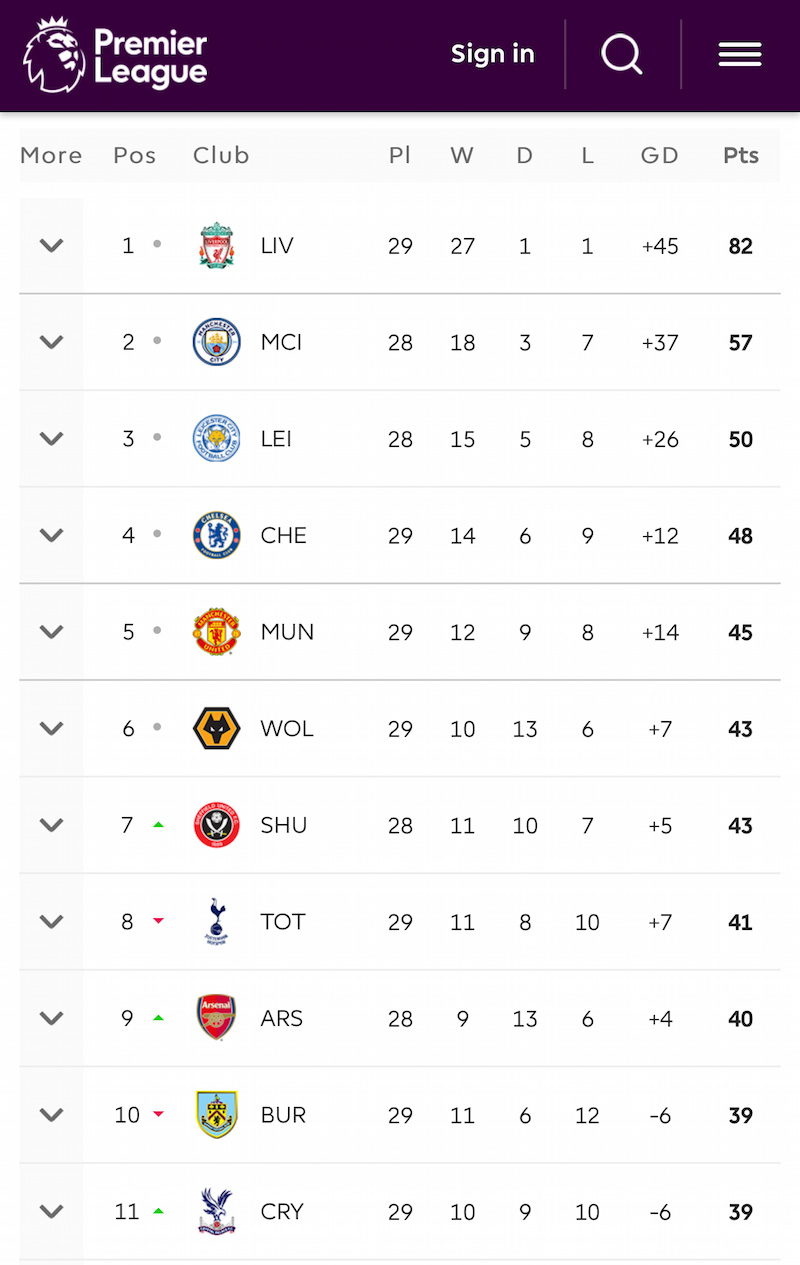800x1265 pixels.
Task: Click the Sign in link
Action: (492, 54)
